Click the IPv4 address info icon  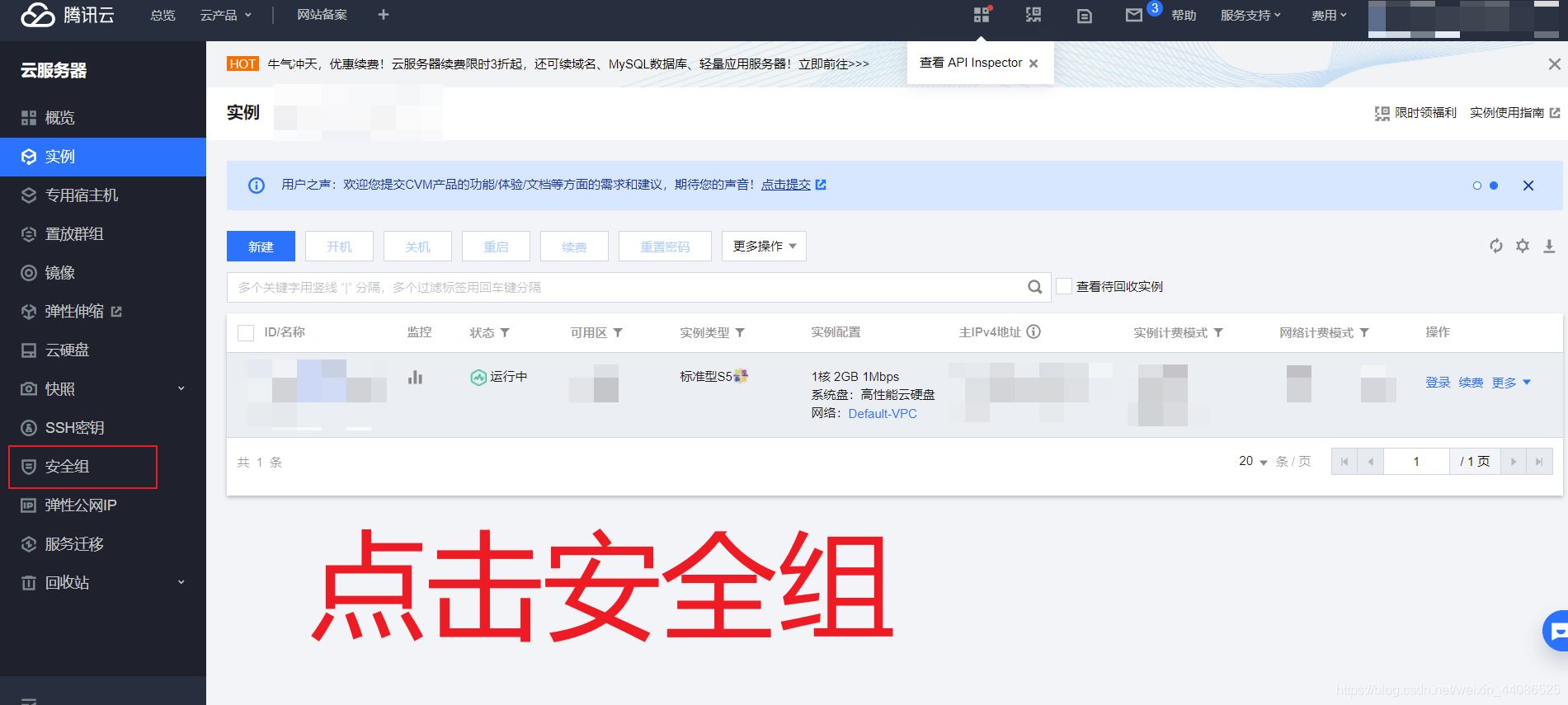(1034, 331)
